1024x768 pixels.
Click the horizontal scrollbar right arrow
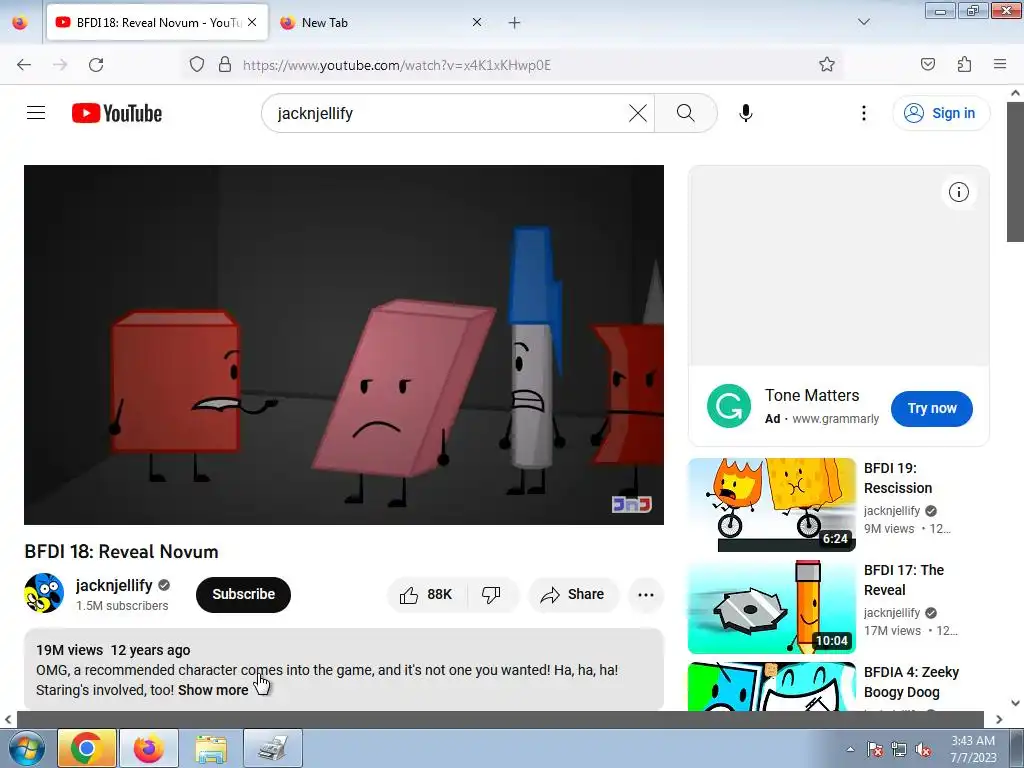point(999,720)
